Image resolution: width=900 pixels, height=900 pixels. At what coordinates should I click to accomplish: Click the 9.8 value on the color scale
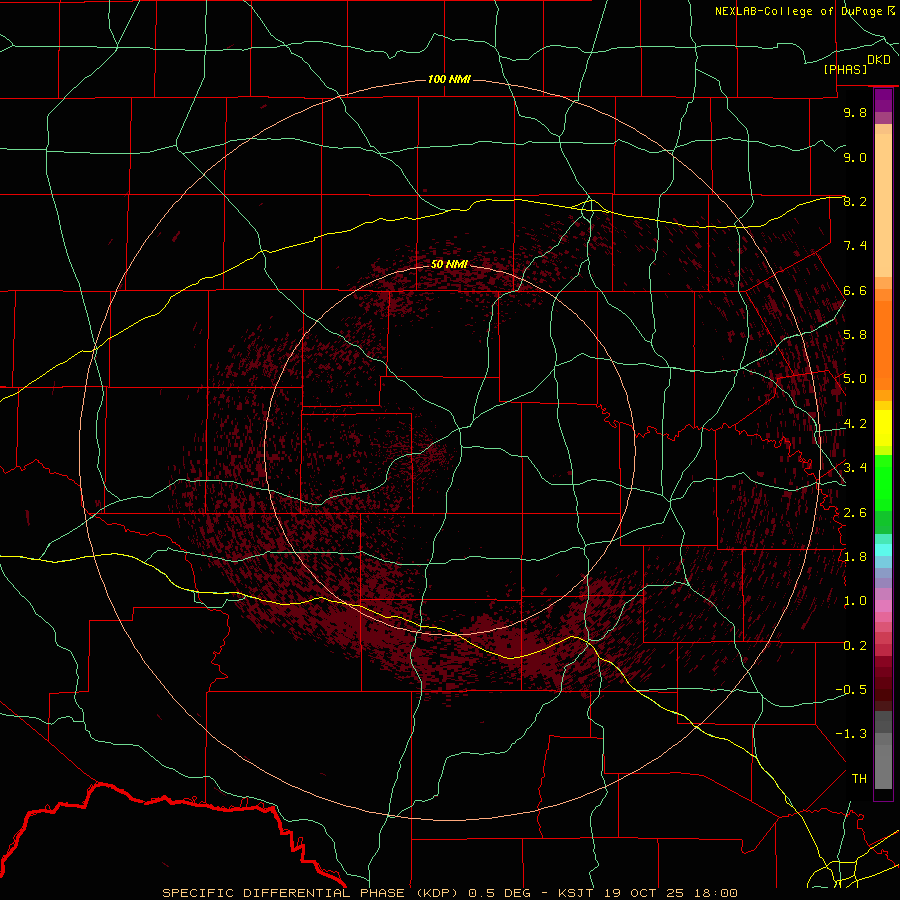(855, 112)
